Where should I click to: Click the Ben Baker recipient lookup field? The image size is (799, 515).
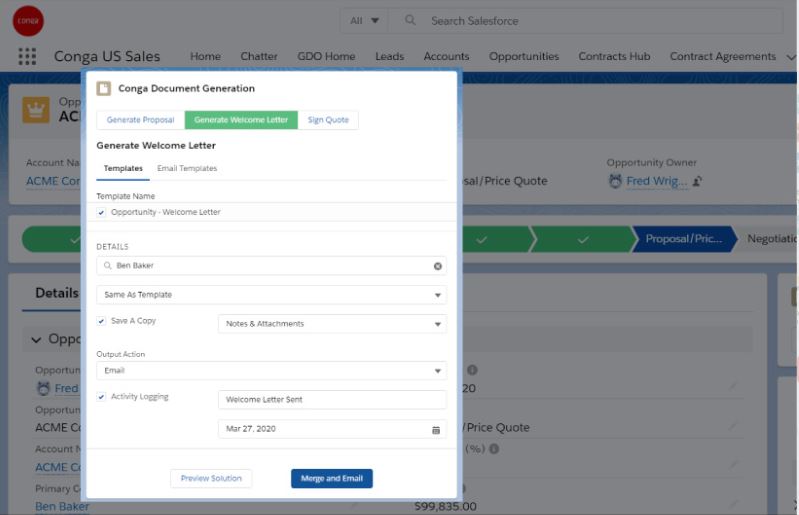[x=272, y=266]
